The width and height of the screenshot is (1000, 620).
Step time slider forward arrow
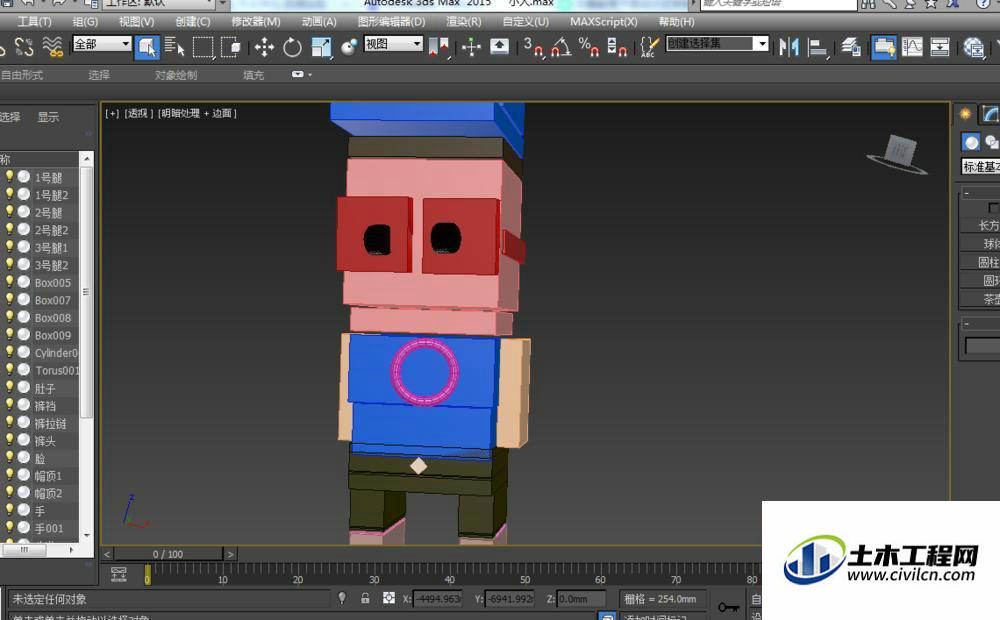(x=230, y=554)
